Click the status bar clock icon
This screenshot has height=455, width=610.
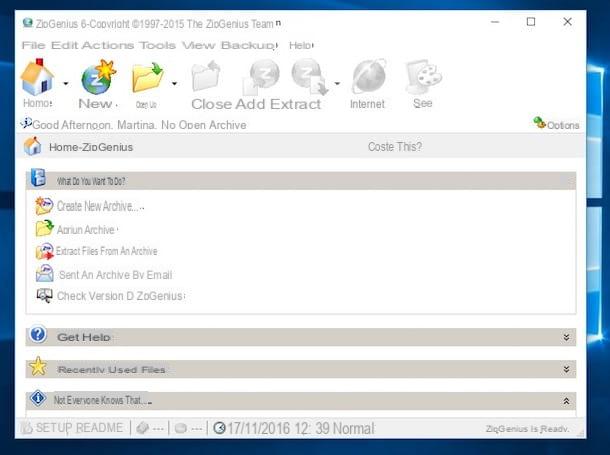(x=219, y=428)
